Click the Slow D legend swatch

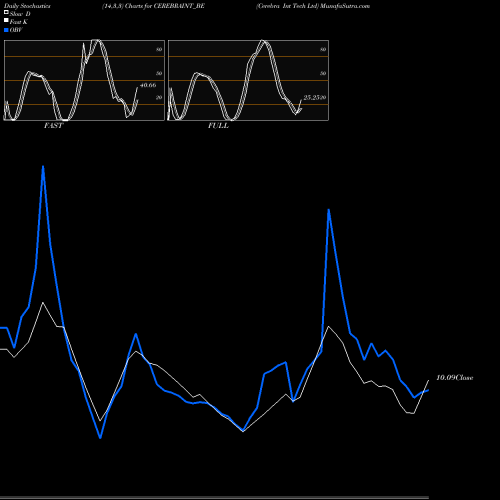pyautogui.click(x=6, y=13)
